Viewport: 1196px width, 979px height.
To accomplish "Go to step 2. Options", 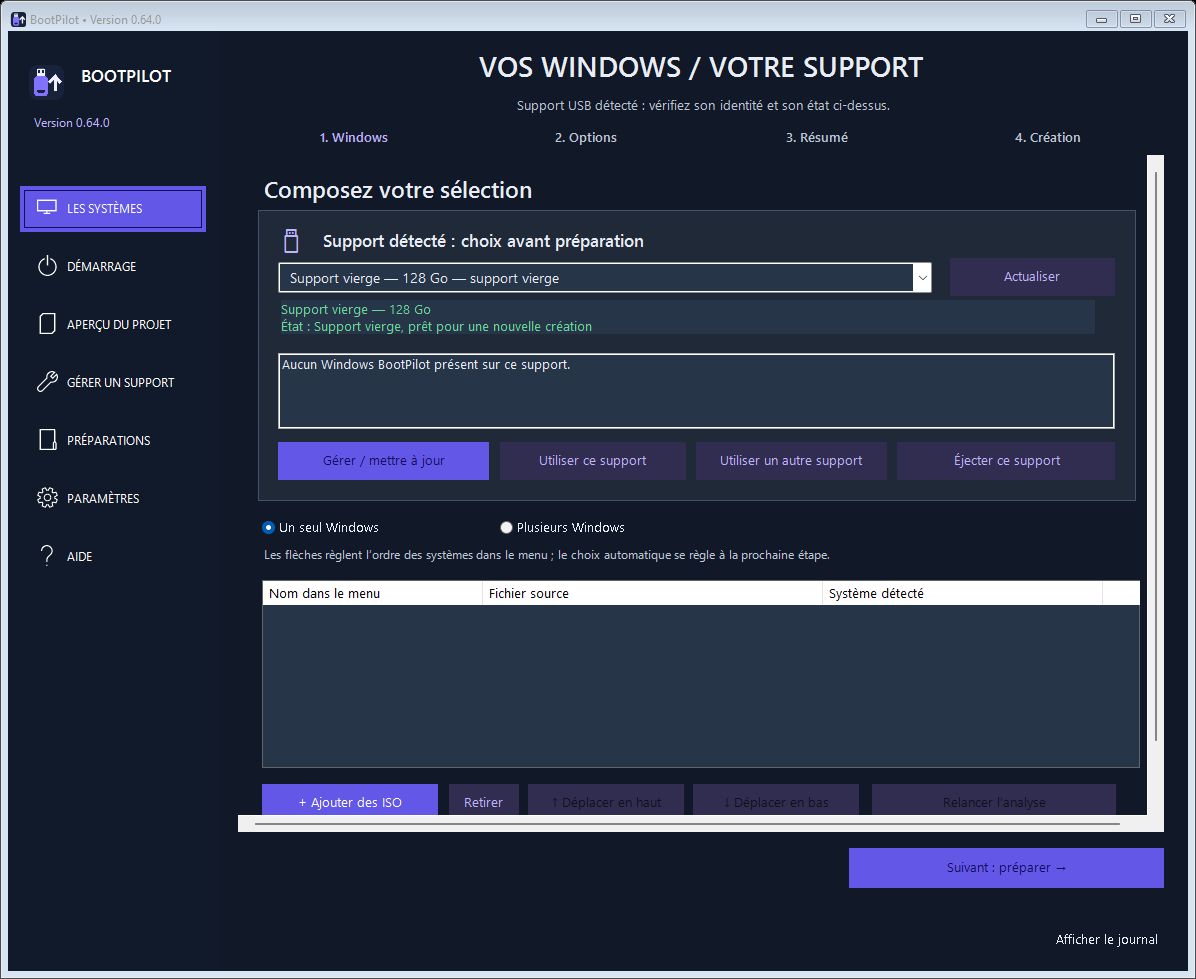I will click(x=586, y=138).
